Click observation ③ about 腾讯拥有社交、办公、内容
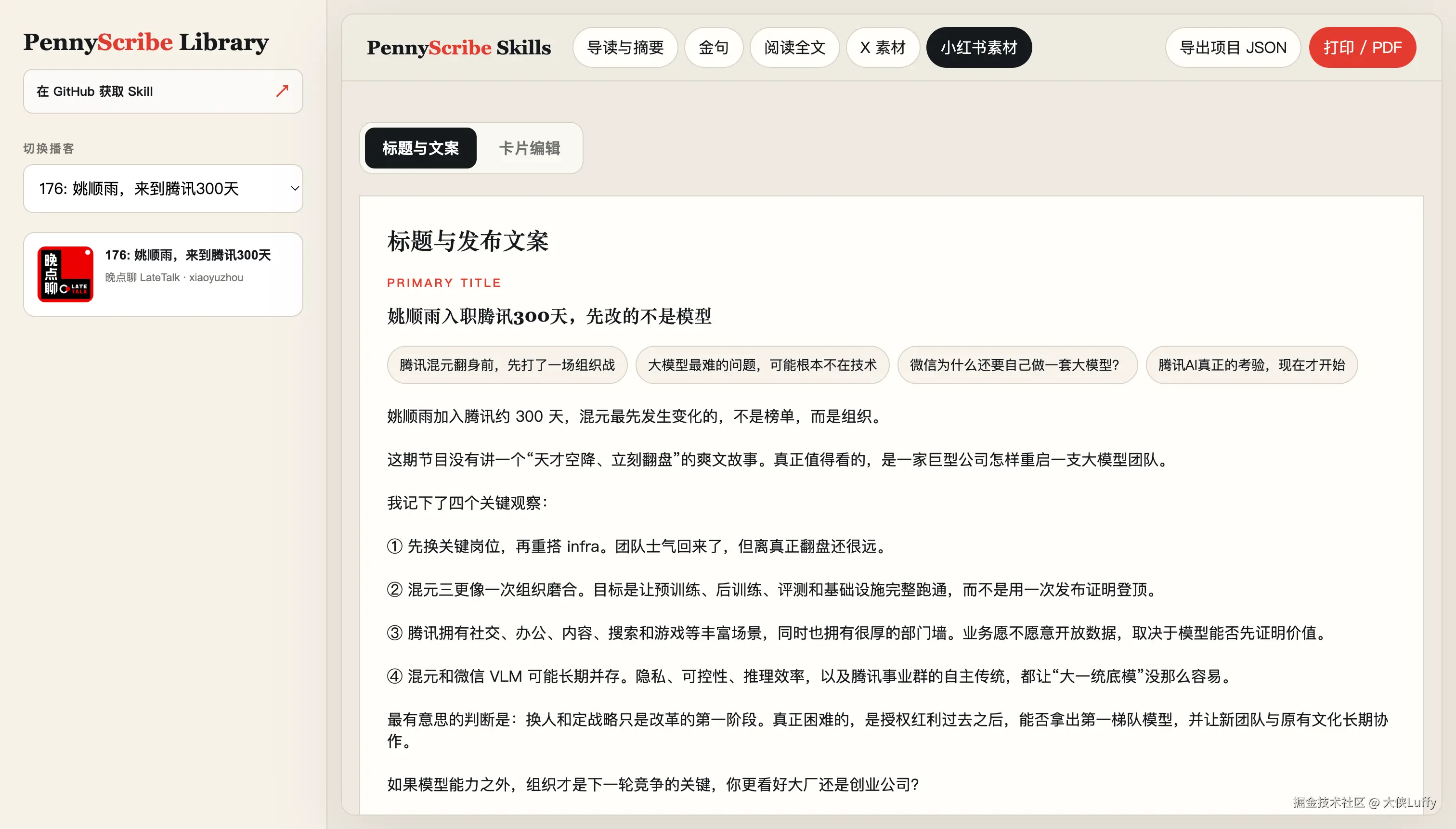This screenshot has width=1456, height=829. tap(857, 633)
